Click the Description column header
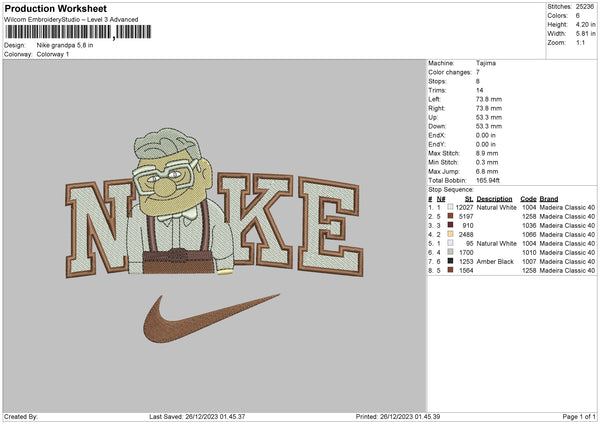Screen dimensions: 600x424 pos(494,199)
